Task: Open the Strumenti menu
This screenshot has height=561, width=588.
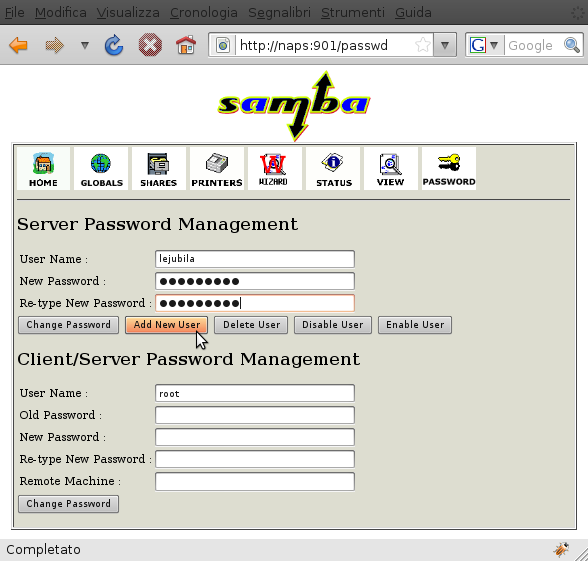Action: 353,12
